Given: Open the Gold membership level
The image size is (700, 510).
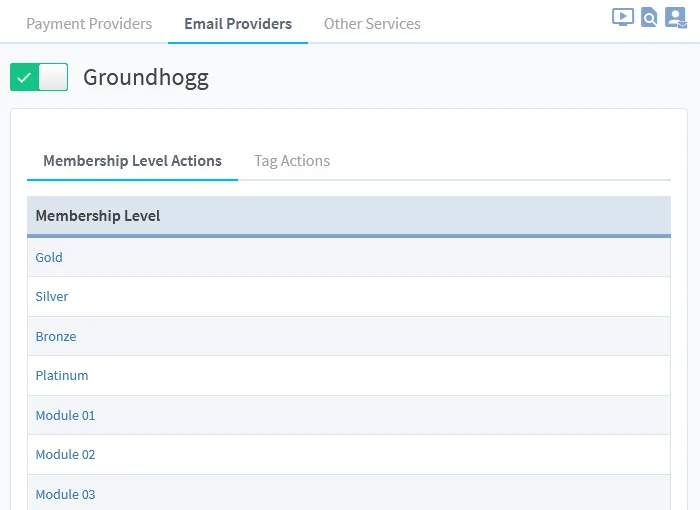Looking at the screenshot, I should pyautogui.click(x=49, y=257).
